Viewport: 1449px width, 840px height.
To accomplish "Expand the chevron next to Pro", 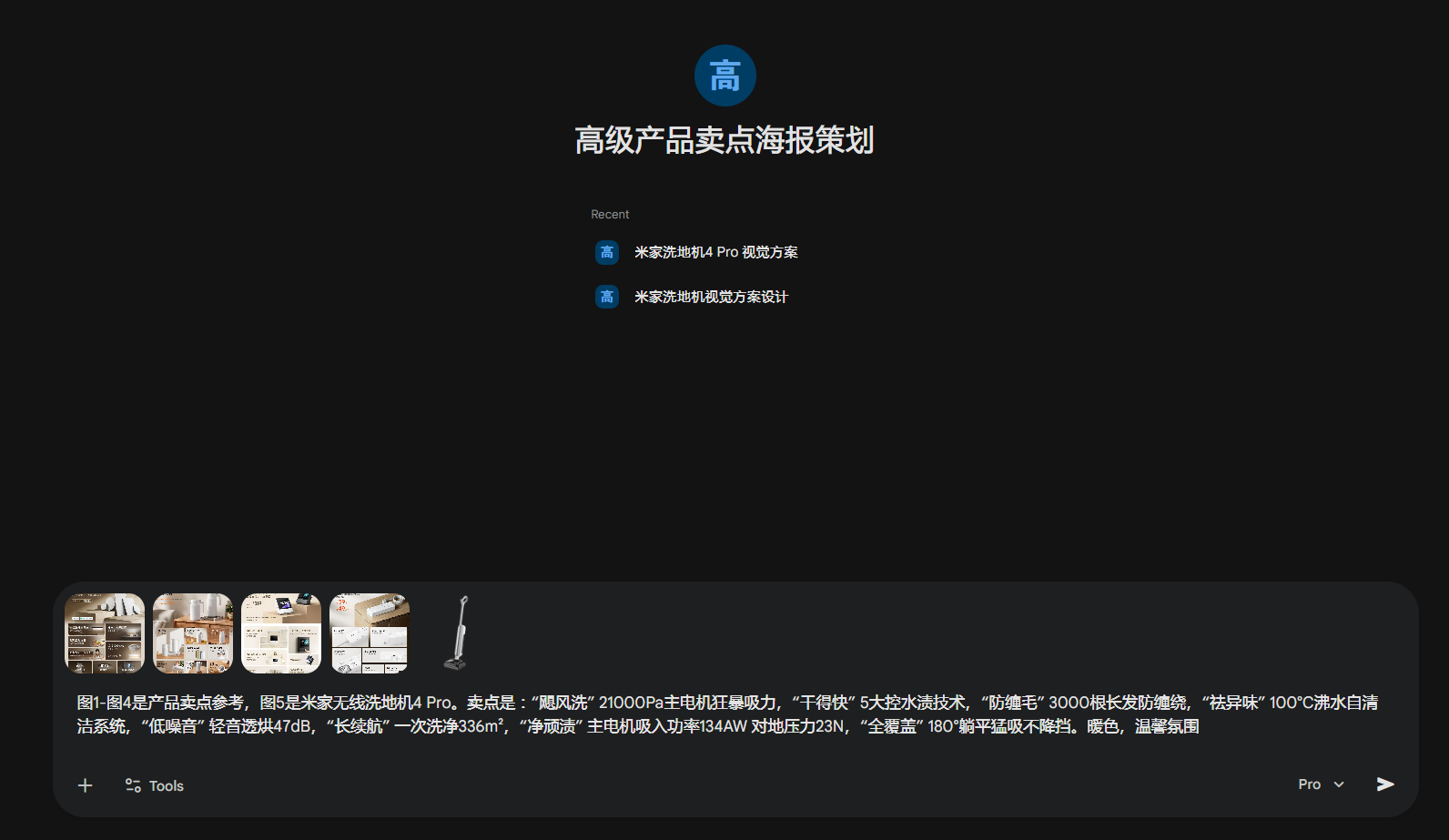I will point(1339,784).
